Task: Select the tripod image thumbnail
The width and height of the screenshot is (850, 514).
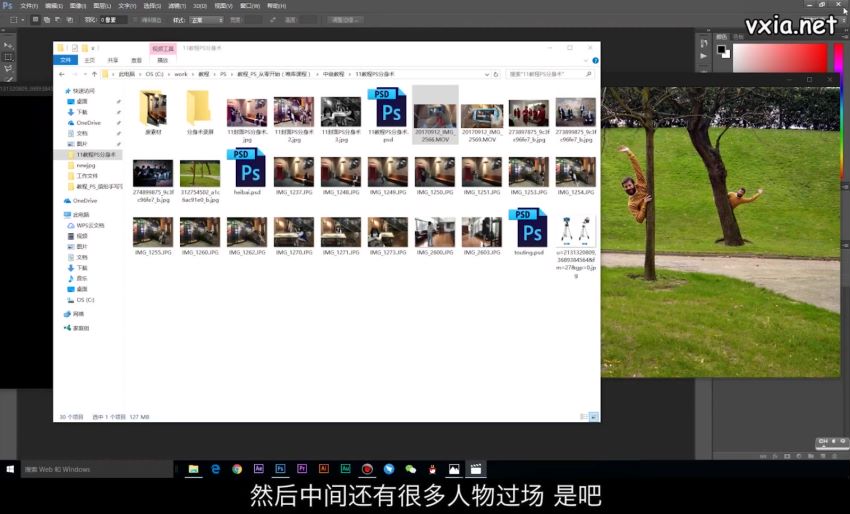Action: point(576,247)
